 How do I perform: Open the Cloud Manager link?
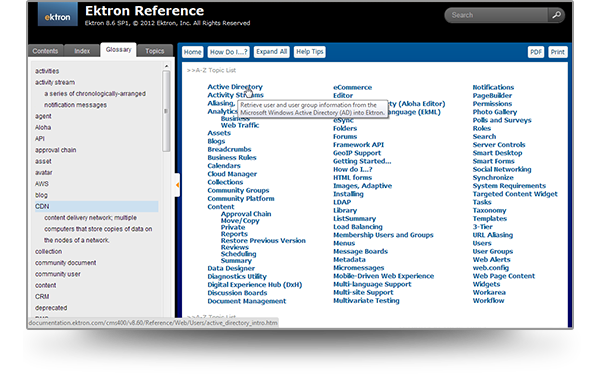232,174
